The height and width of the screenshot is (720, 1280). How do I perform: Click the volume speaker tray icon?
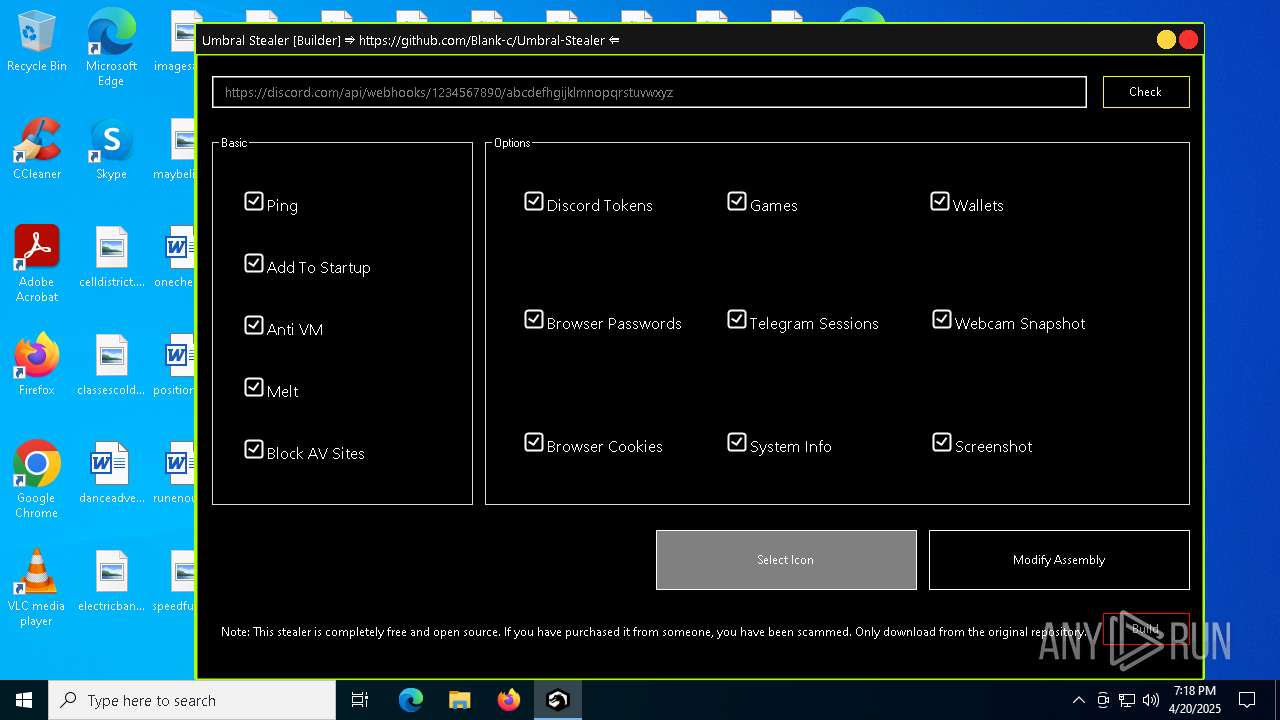1151,700
